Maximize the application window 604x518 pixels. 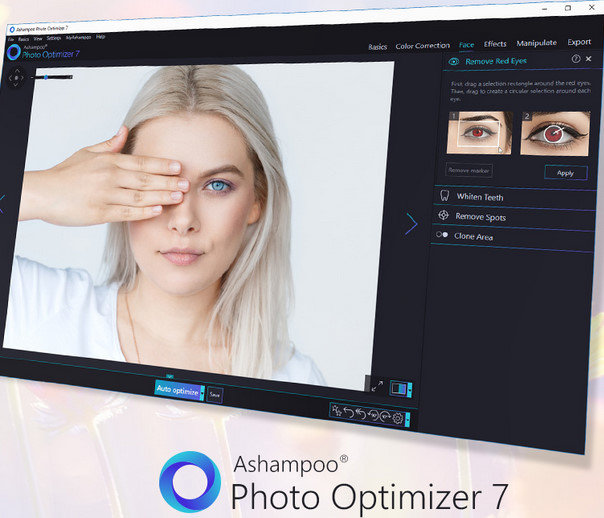tap(568, 8)
